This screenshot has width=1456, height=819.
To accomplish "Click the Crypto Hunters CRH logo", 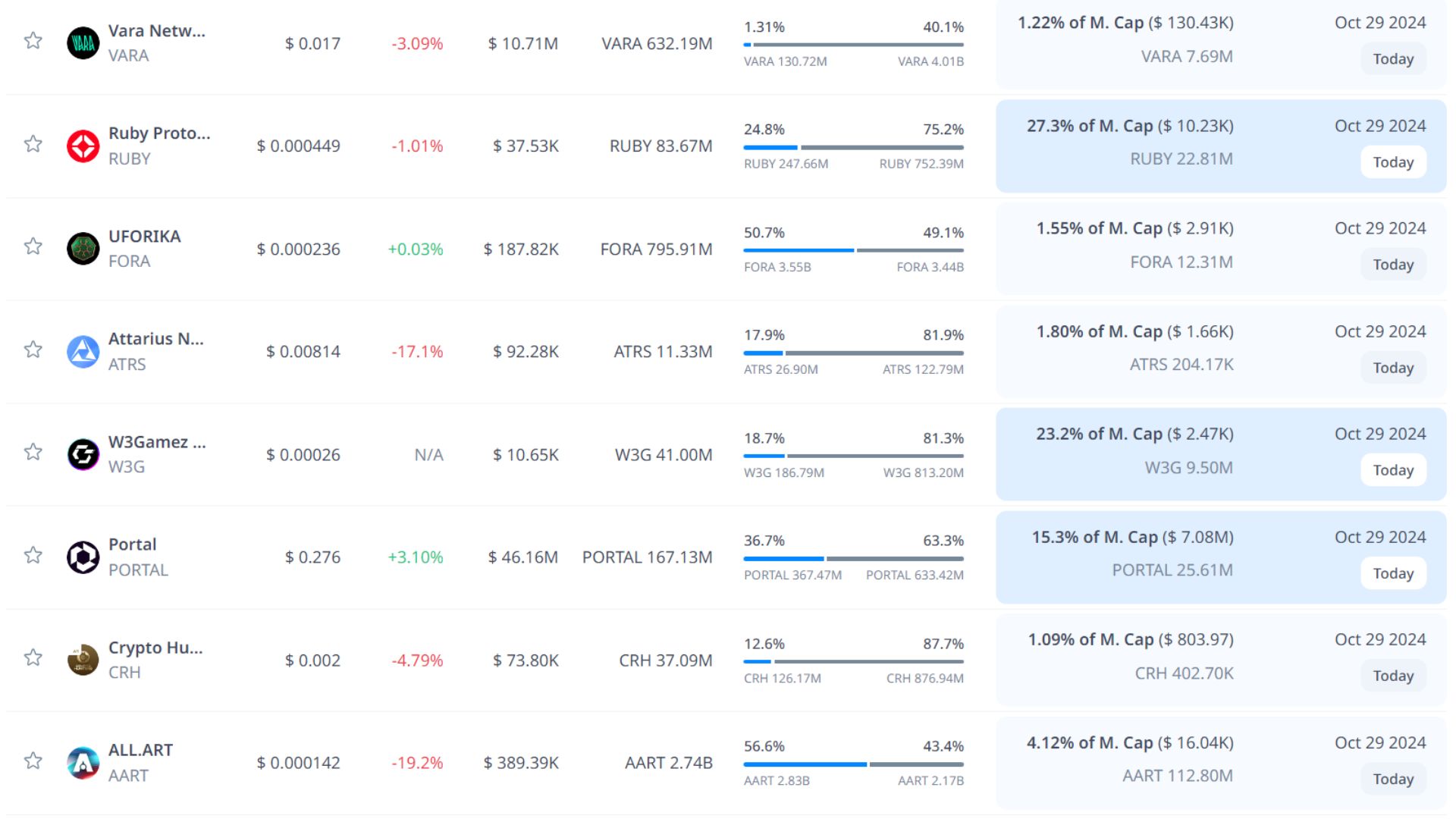I will click(x=83, y=660).
